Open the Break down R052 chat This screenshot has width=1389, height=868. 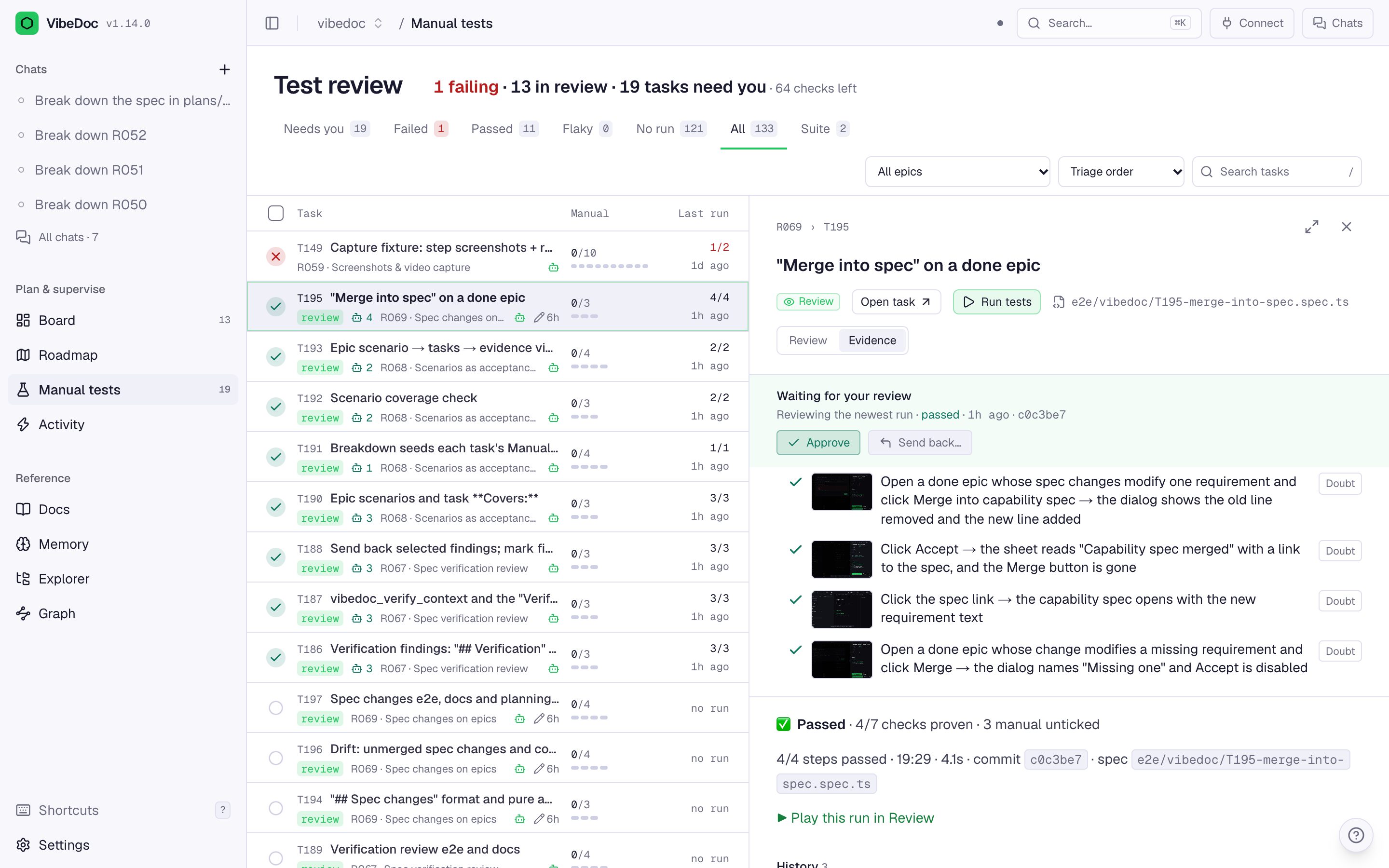pos(123,135)
